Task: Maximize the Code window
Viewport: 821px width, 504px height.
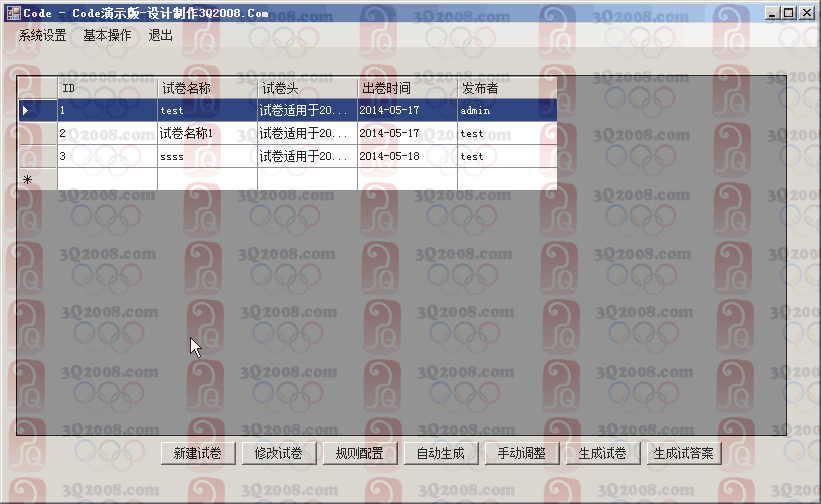Action: coord(789,13)
